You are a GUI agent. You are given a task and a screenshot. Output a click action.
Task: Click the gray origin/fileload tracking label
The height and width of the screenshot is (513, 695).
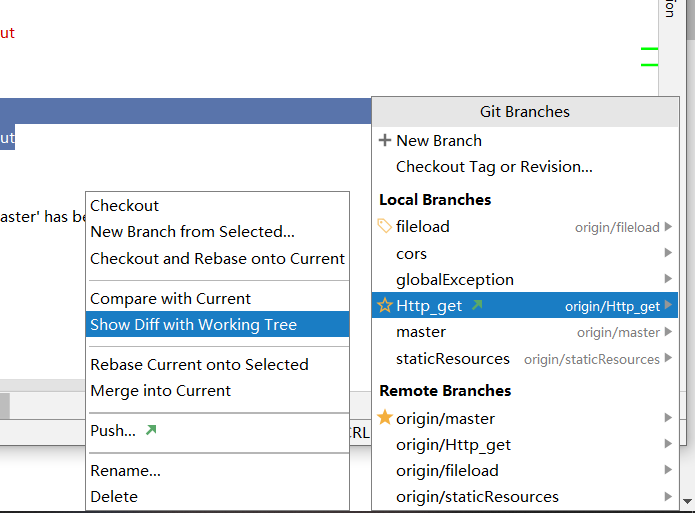(x=617, y=227)
